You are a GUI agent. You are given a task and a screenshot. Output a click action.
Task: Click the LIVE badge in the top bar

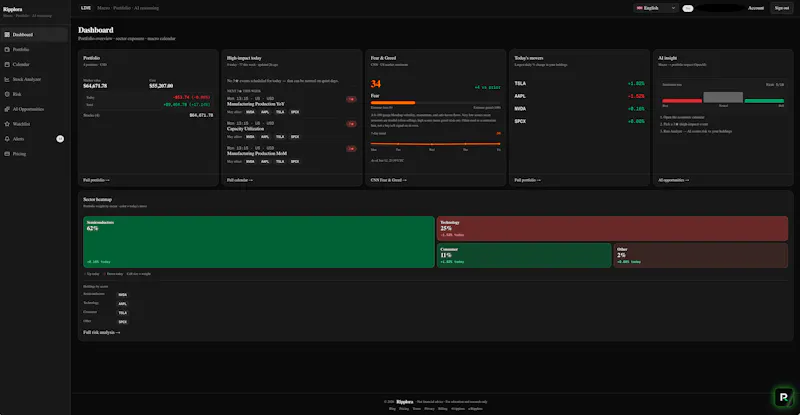(x=85, y=8)
